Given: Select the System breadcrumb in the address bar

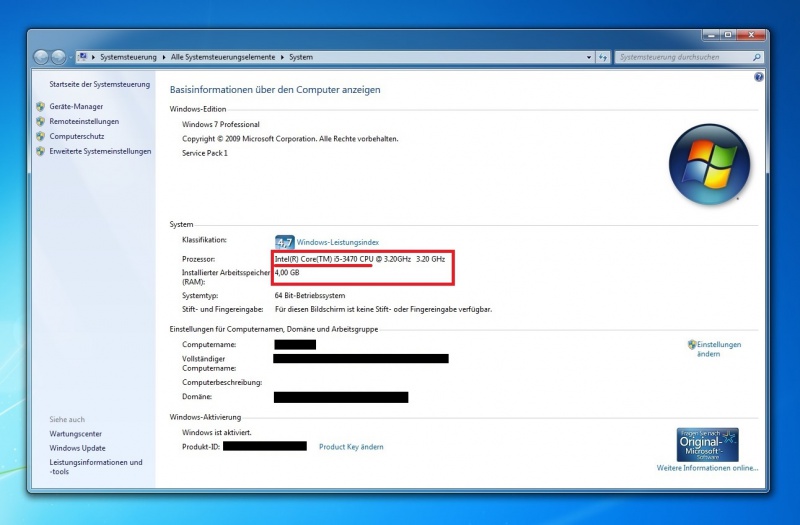Looking at the screenshot, I should [301, 57].
